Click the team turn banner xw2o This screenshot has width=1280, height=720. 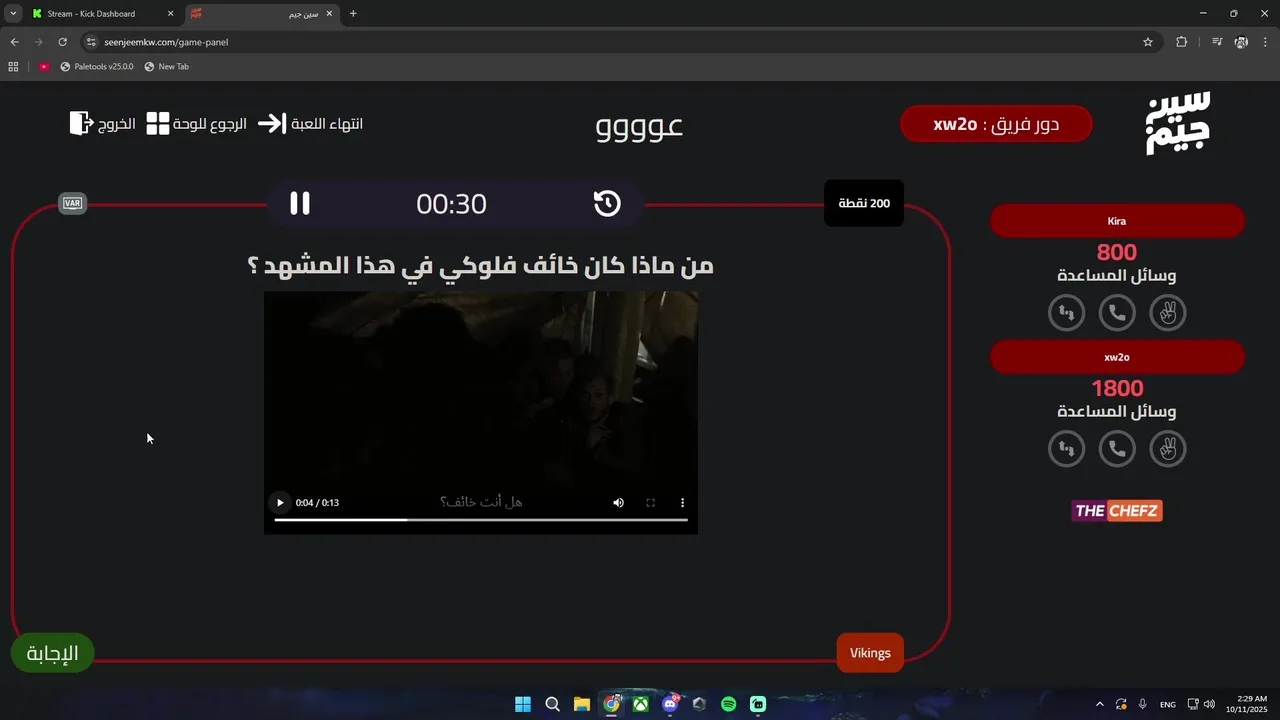click(x=996, y=124)
